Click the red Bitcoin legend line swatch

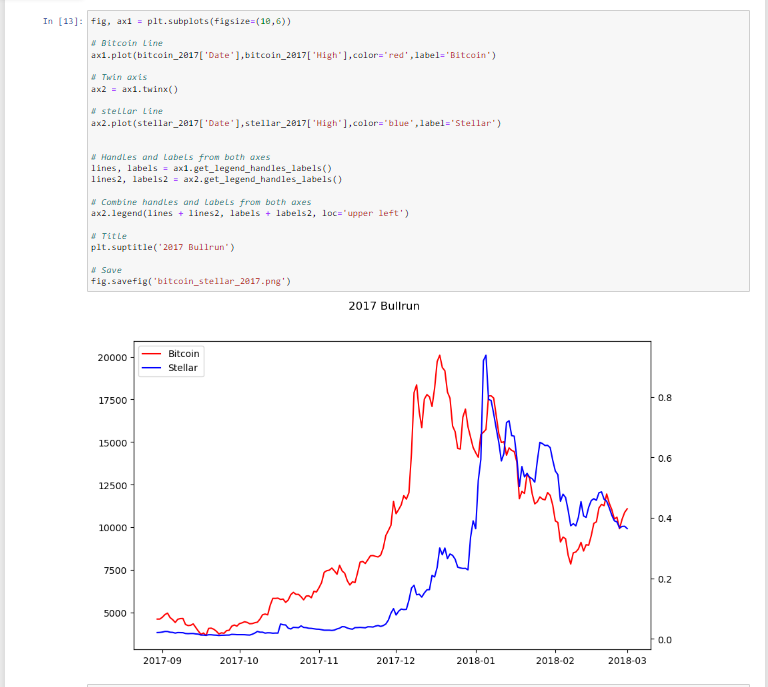pos(151,354)
